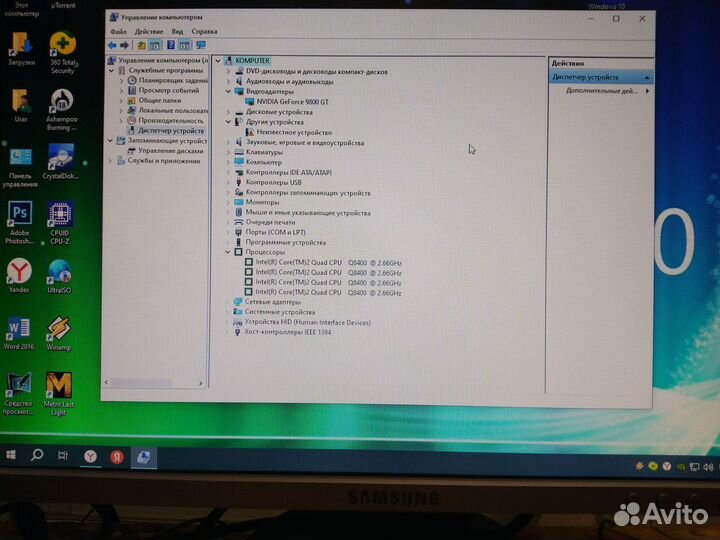
Task: Select first Intel Core2 Quad Q8400 entry
Action: 328,263
